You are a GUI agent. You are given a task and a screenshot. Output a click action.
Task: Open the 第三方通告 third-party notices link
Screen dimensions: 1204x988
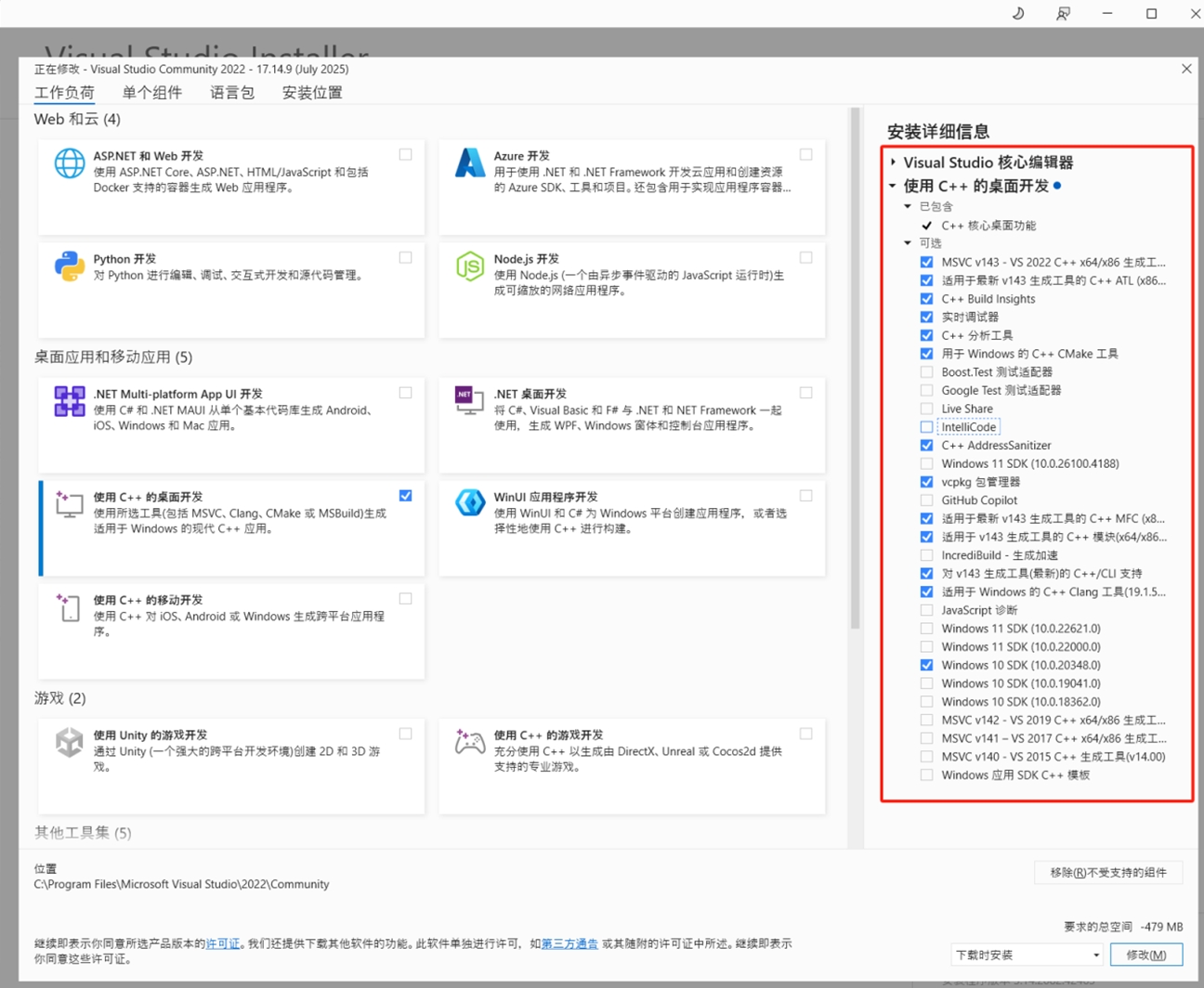point(569,943)
